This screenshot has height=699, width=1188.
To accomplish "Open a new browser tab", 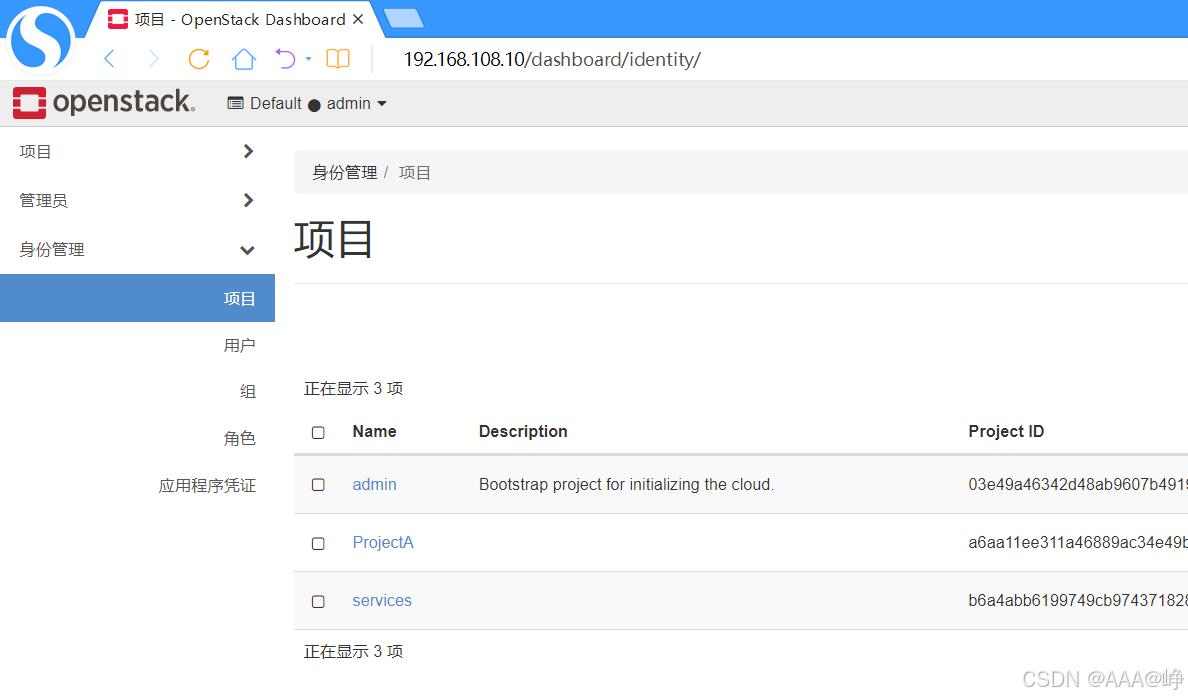I will tap(404, 18).
